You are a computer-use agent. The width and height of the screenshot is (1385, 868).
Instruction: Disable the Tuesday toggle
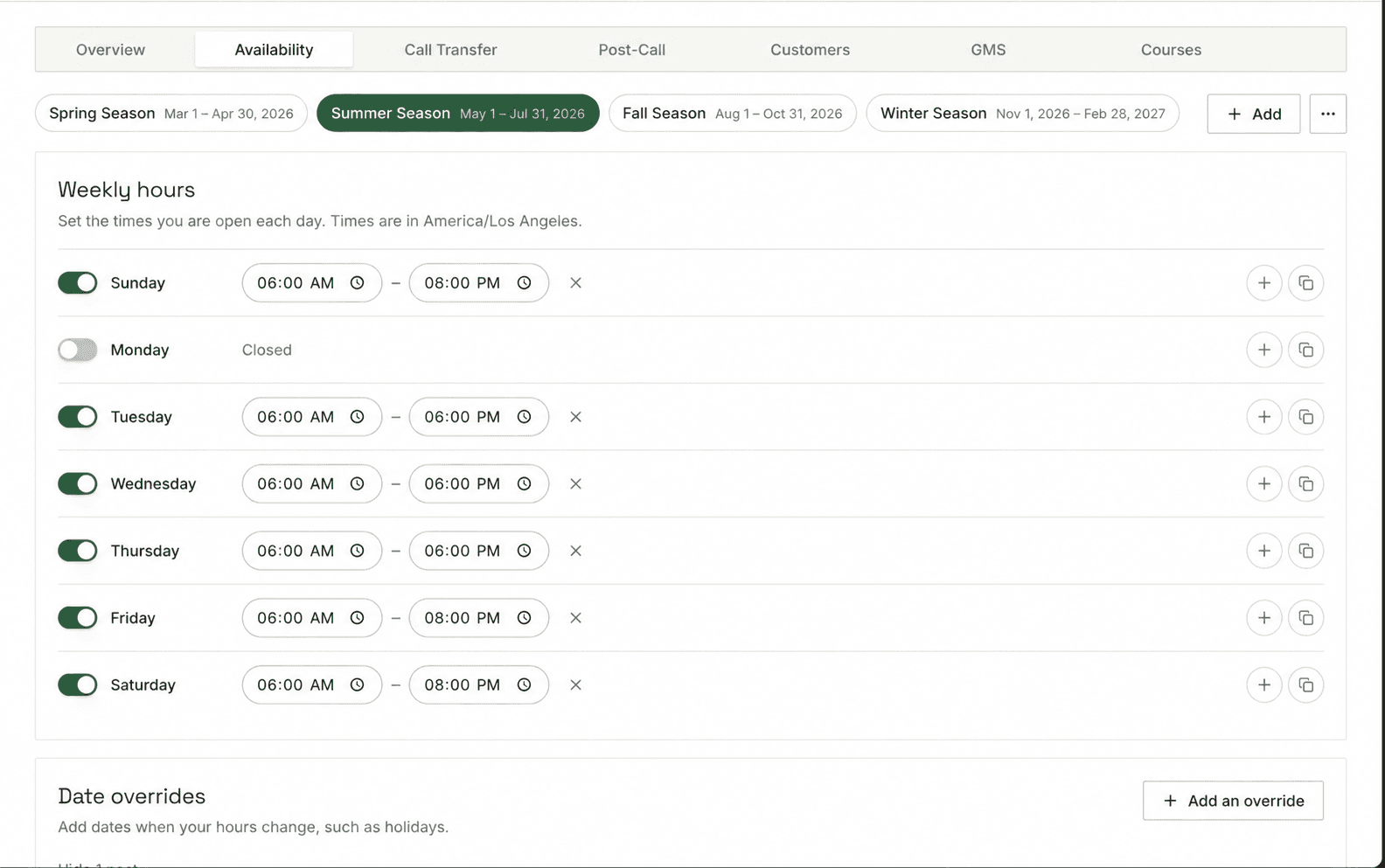pyautogui.click(x=78, y=417)
